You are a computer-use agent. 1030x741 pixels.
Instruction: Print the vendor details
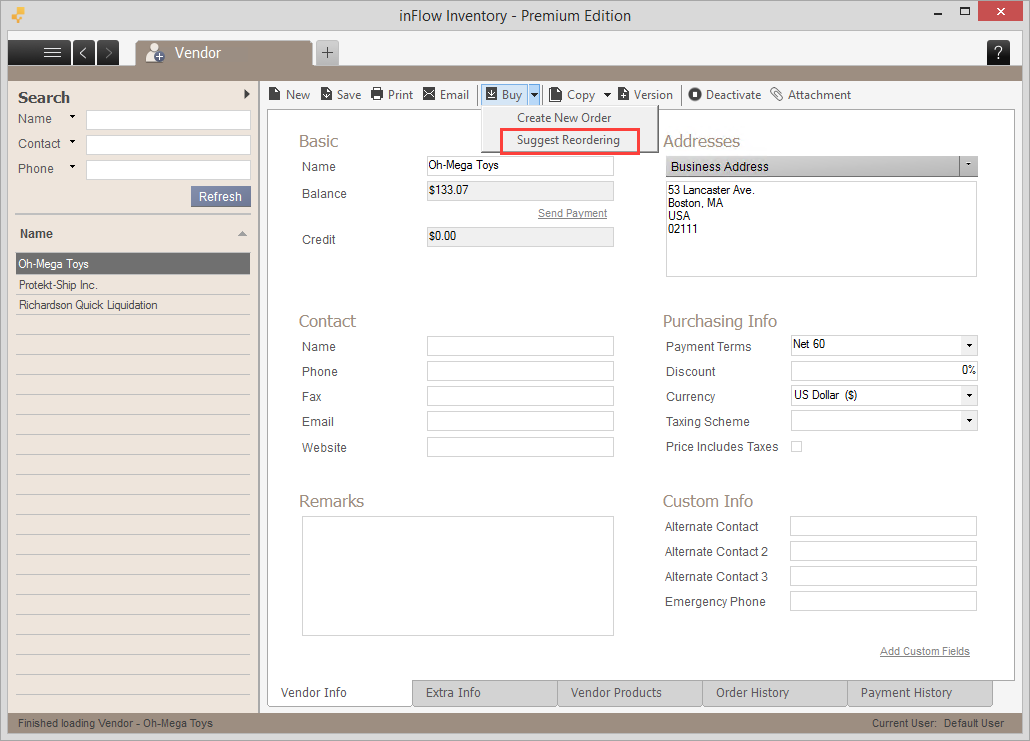(392, 95)
